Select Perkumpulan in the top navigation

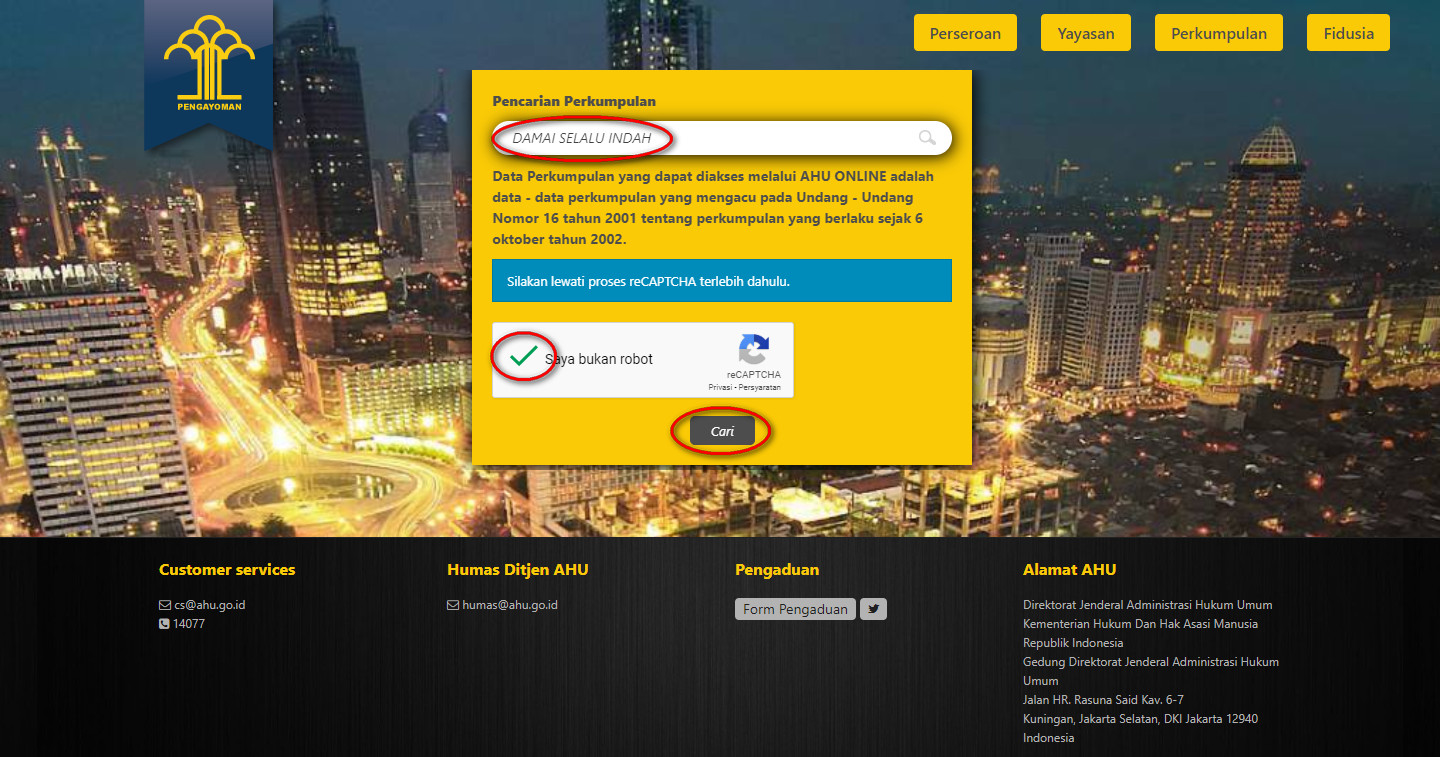tap(1219, 33)
